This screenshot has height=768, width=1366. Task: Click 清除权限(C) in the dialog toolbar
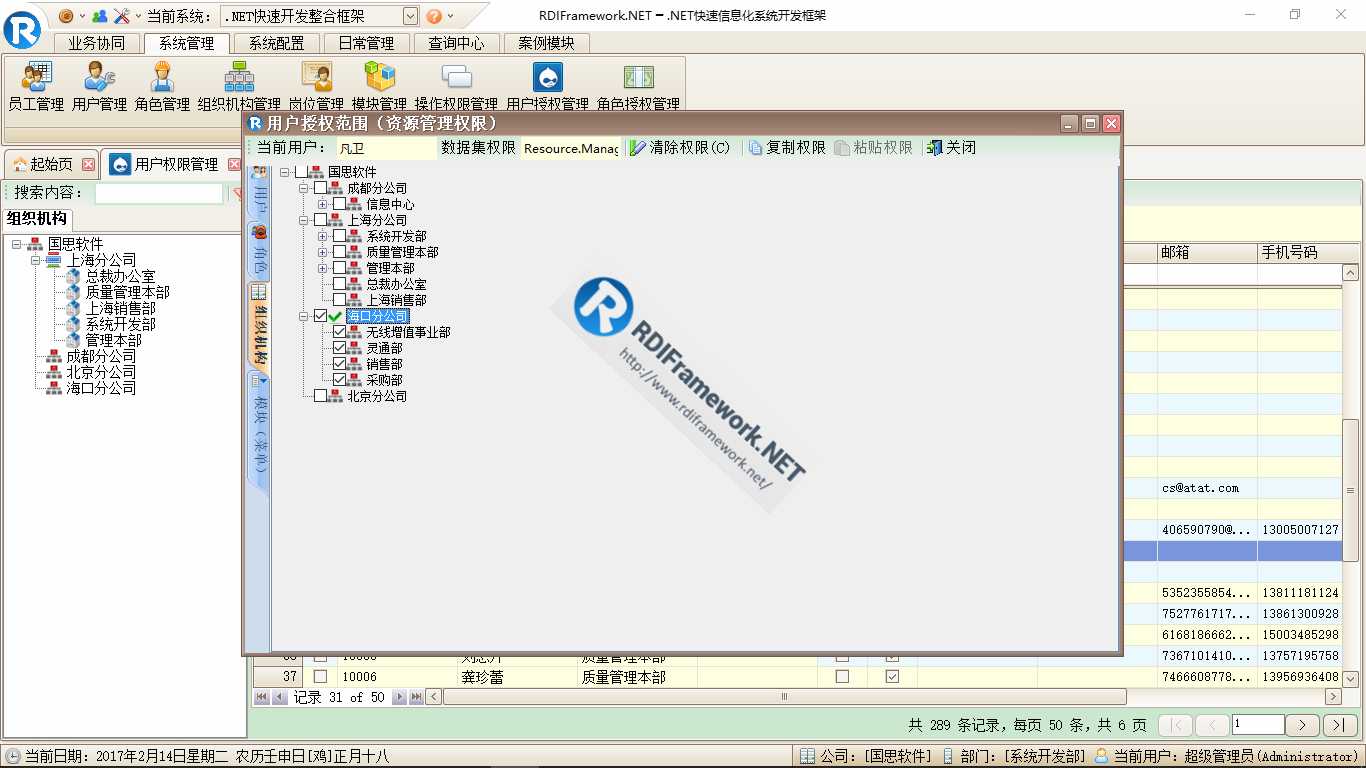(x=680, y=147)
